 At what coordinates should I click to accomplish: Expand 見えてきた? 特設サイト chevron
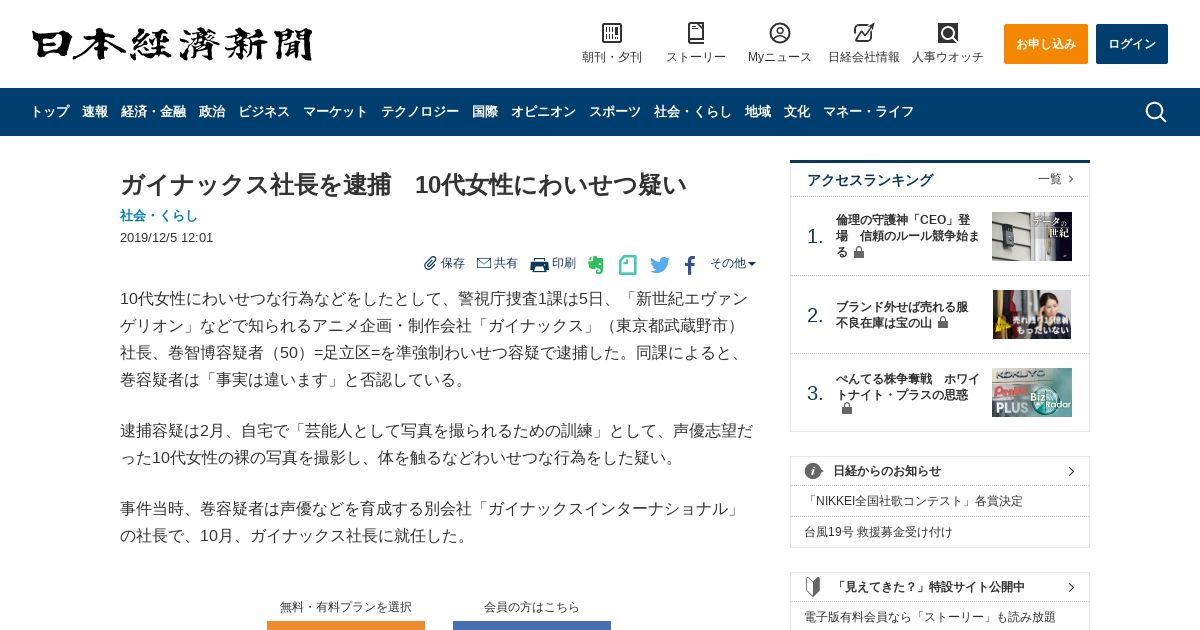[x=1071, y=587]
